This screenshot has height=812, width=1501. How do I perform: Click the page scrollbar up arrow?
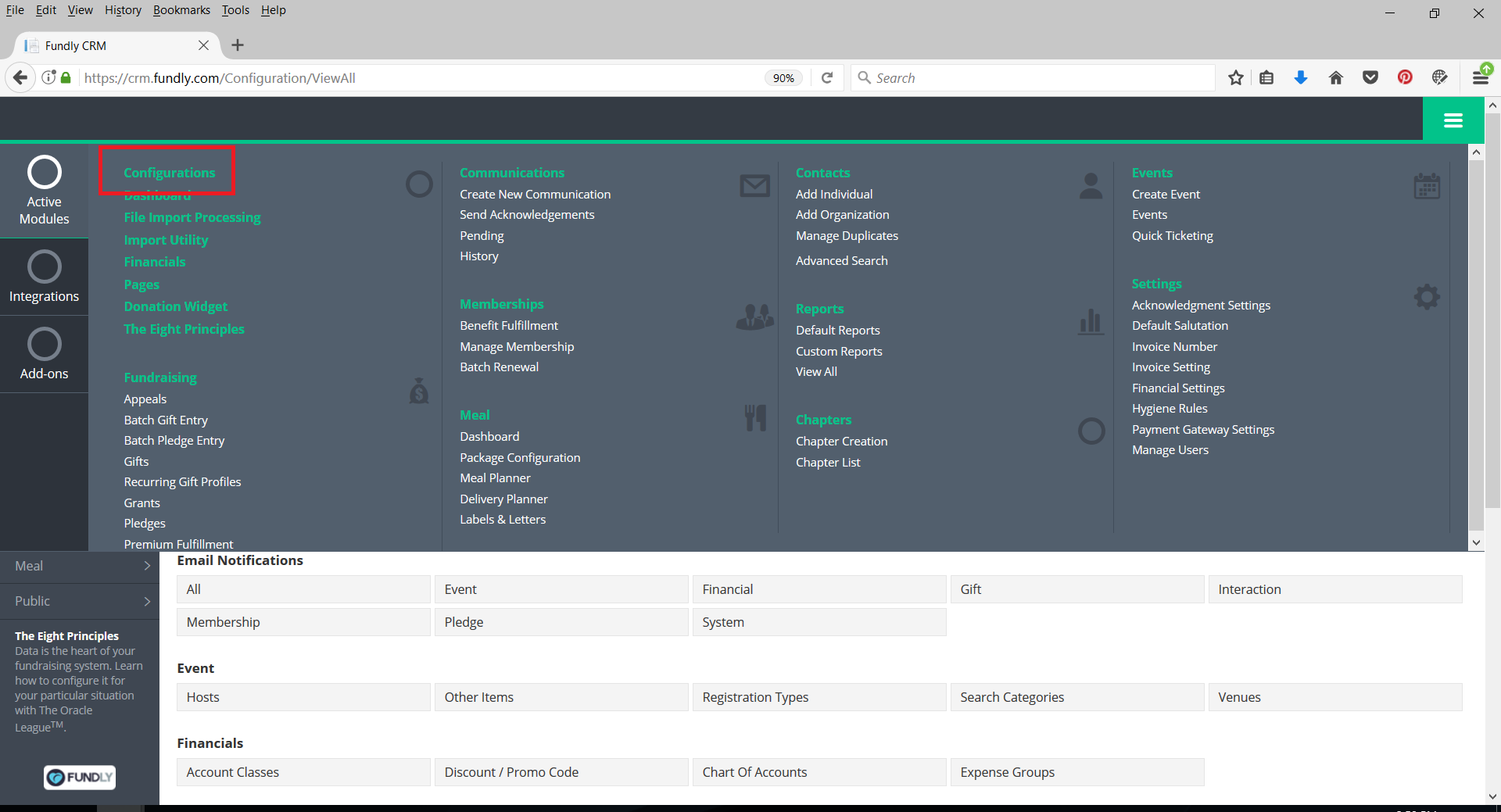[1492, 105]
